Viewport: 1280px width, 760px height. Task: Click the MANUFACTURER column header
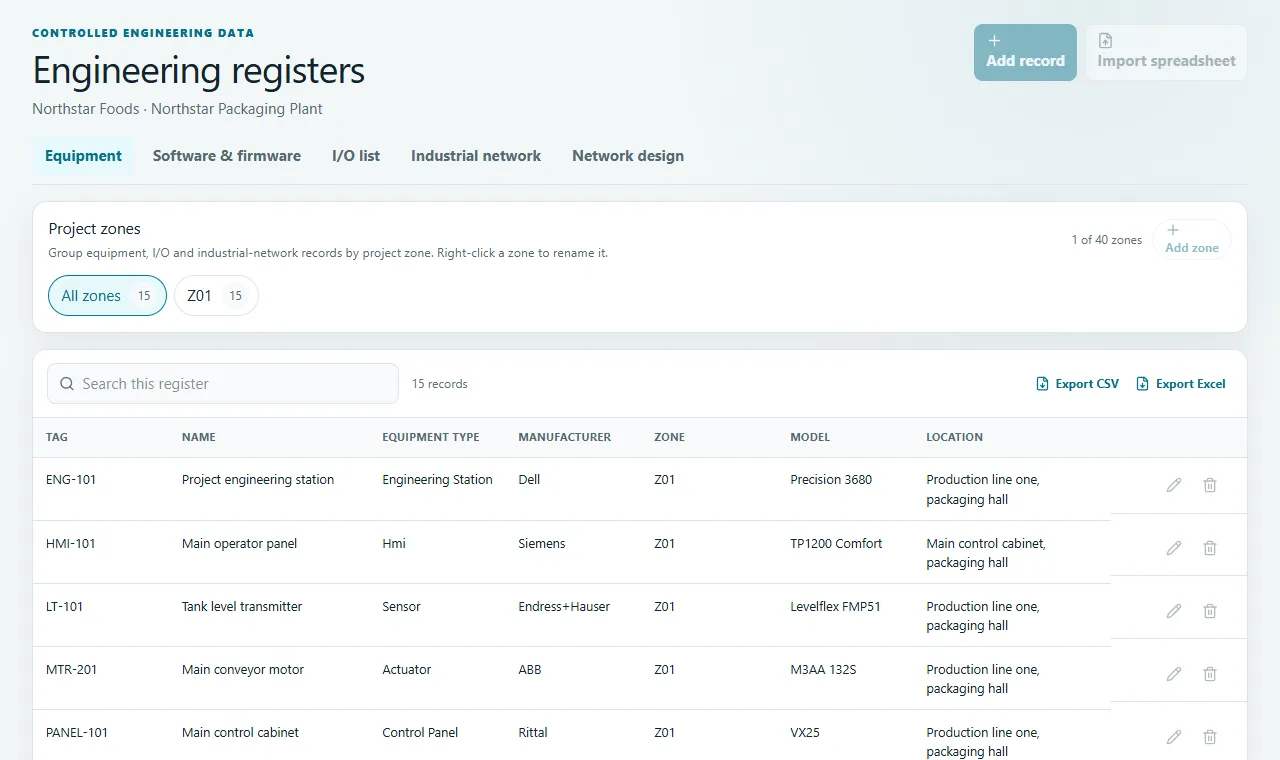click(565, 437)
